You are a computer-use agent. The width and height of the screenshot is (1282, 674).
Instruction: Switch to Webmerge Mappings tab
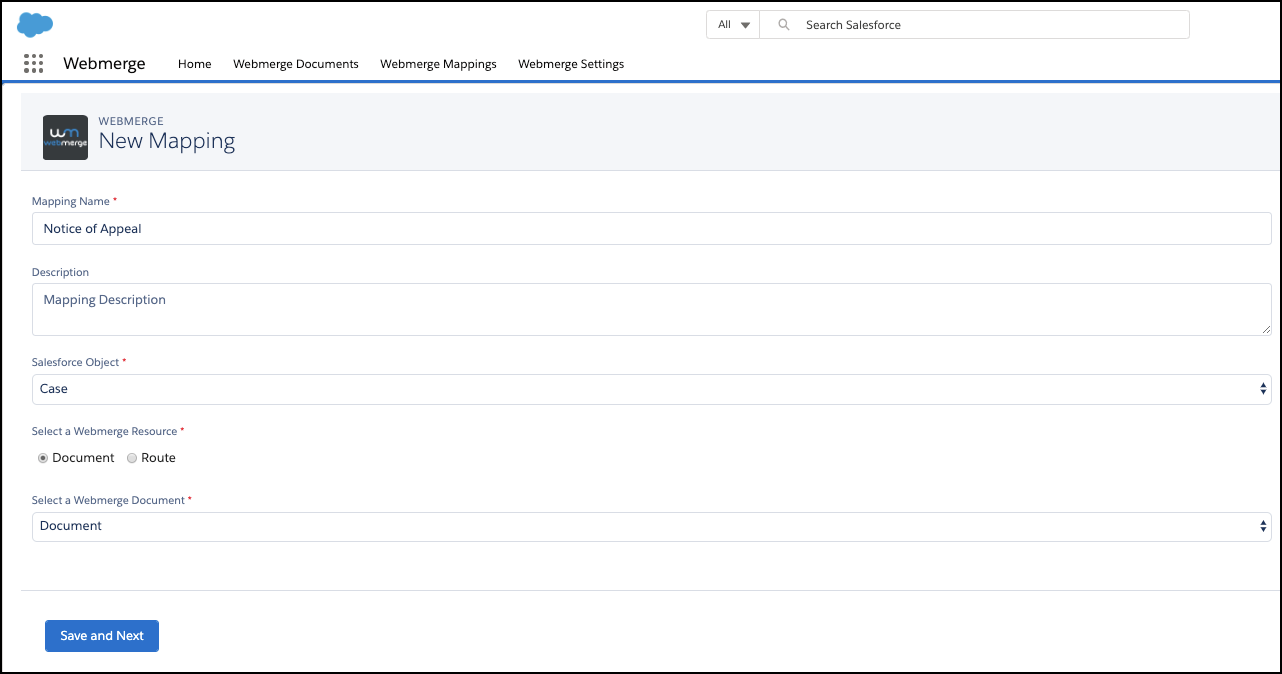click(438, 64)
